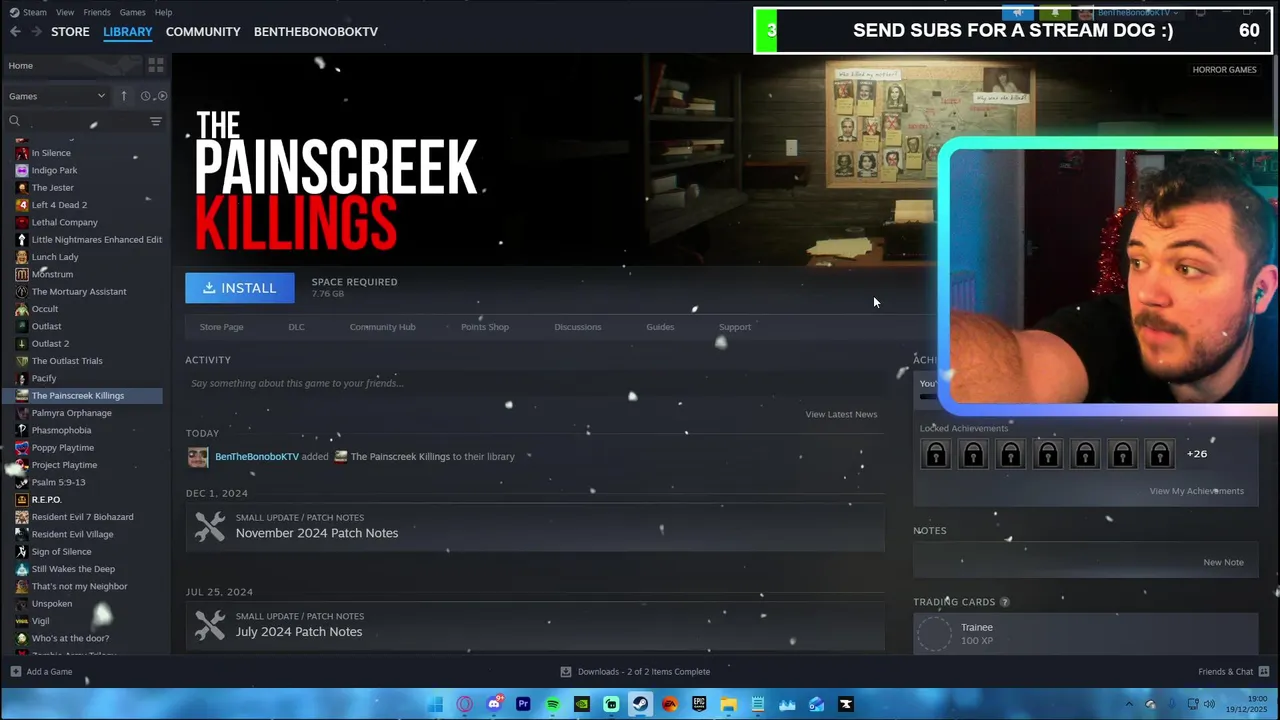Open the View menu

click(65, 12)
